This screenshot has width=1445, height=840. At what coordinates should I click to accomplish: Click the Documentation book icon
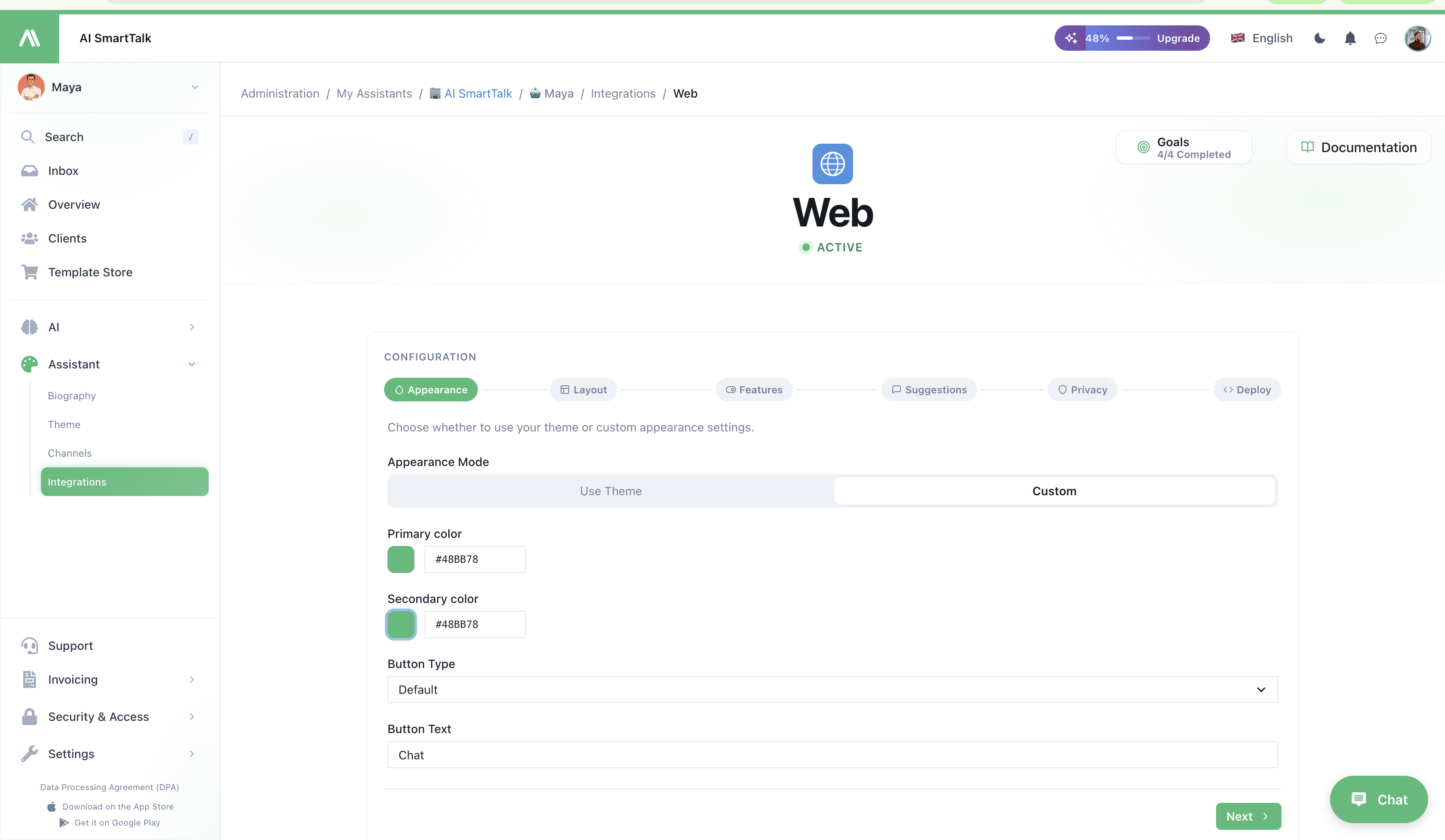tap(1307, 147)
